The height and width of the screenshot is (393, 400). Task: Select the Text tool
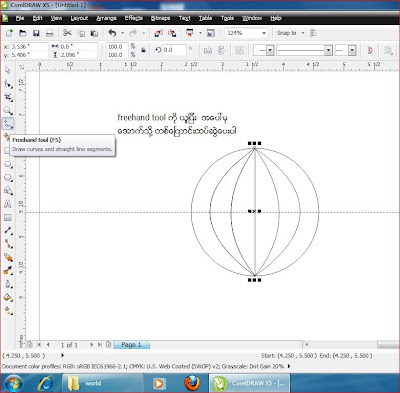[8, 204]
